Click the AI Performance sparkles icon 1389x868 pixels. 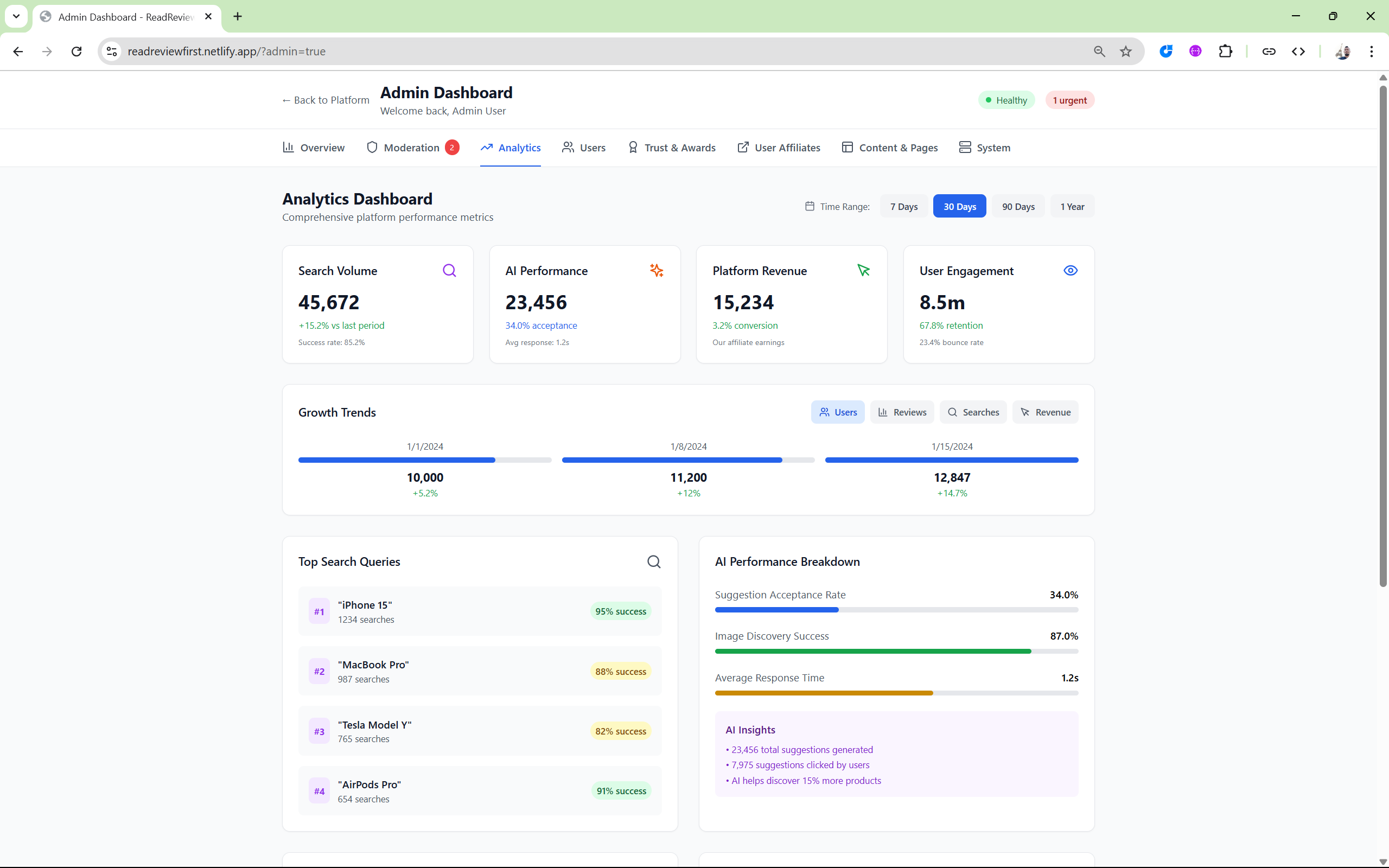(x=657, y=270)
